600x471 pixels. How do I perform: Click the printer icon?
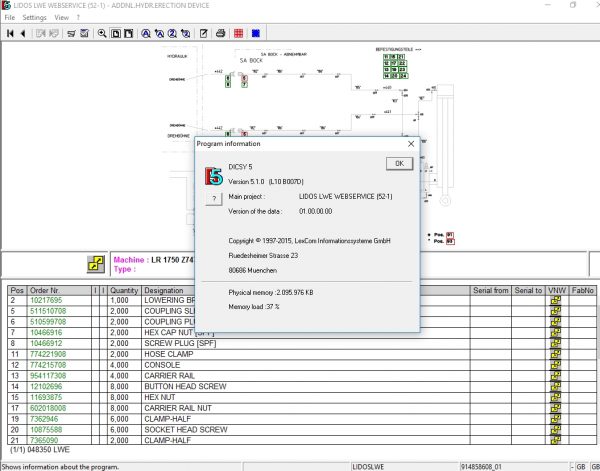click(x=220, y=33)
